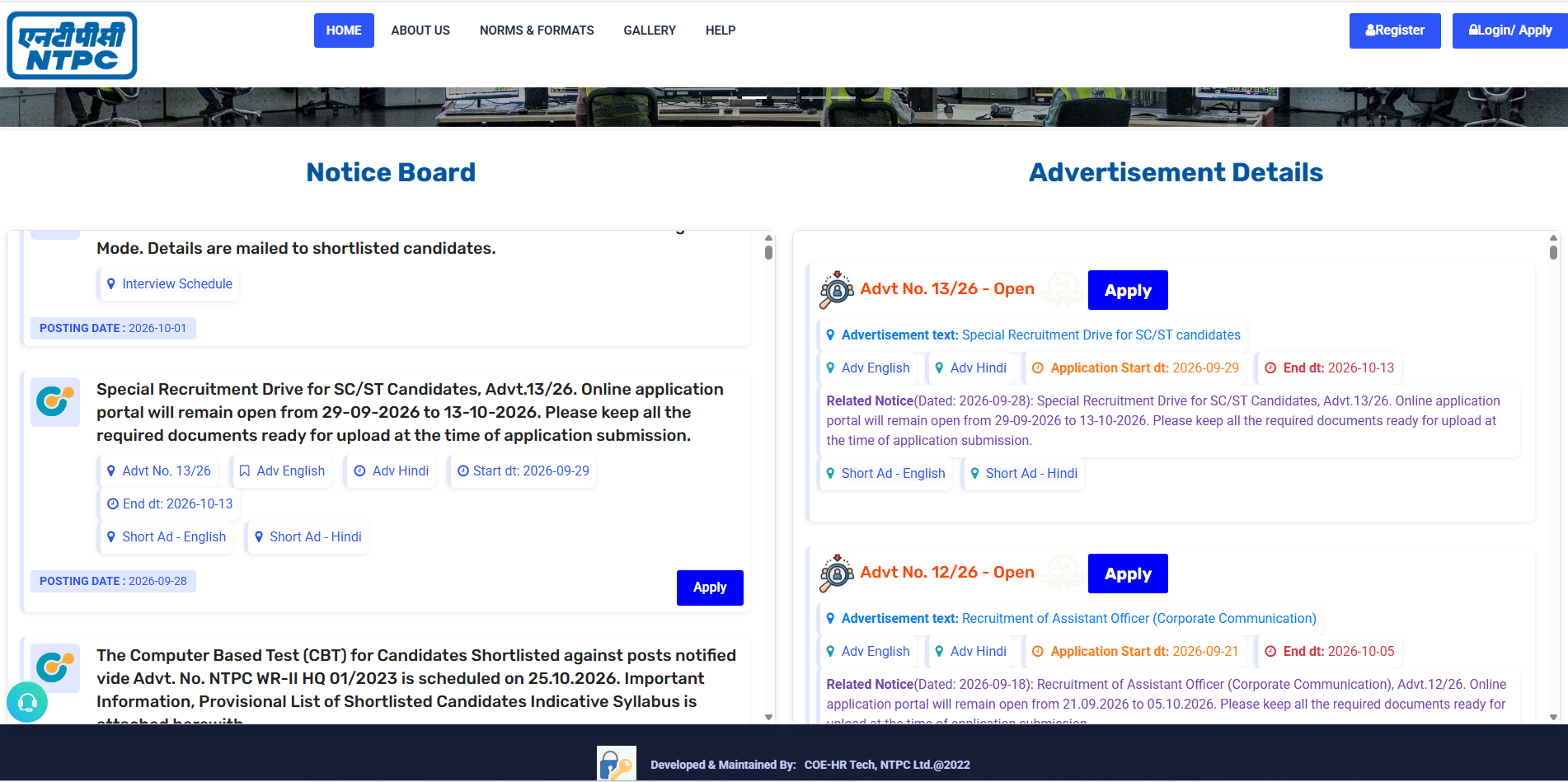Click Application Start dt: 2026-09-21 tag
Image resolution: width=1568 pixels, height=782 pixels.
[1135, 651]
